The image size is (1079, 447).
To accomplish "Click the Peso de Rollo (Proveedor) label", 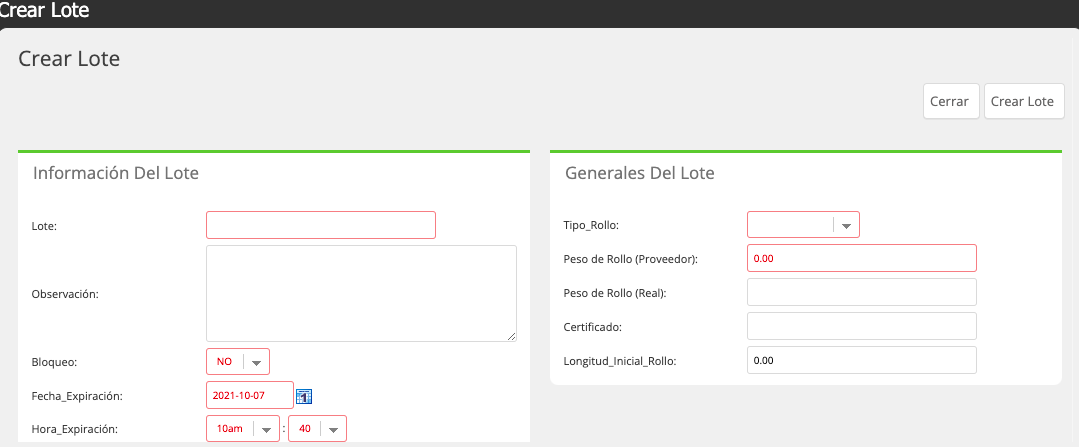I will (x=631, y=259).
